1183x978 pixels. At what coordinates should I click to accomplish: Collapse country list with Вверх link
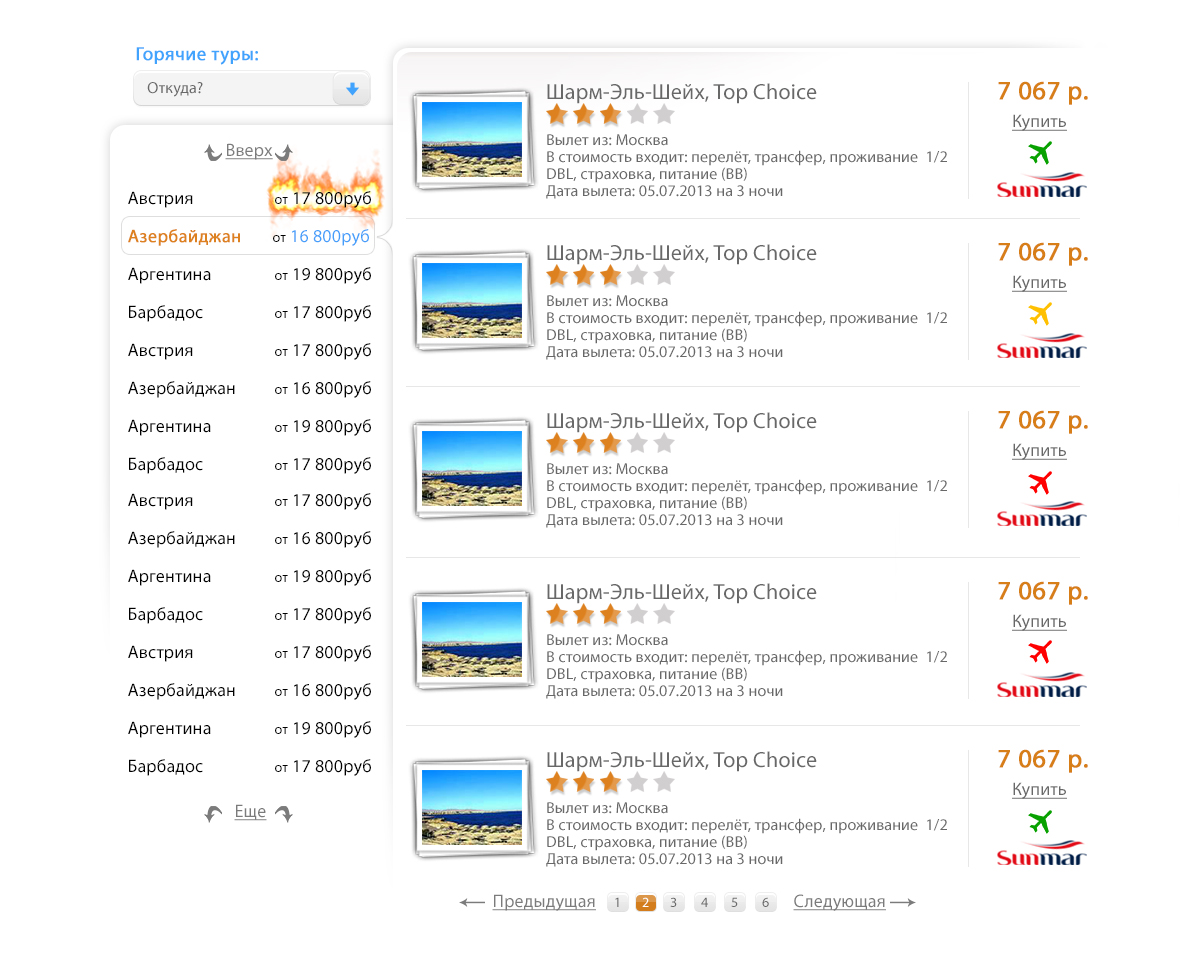(x=248, y=151)
